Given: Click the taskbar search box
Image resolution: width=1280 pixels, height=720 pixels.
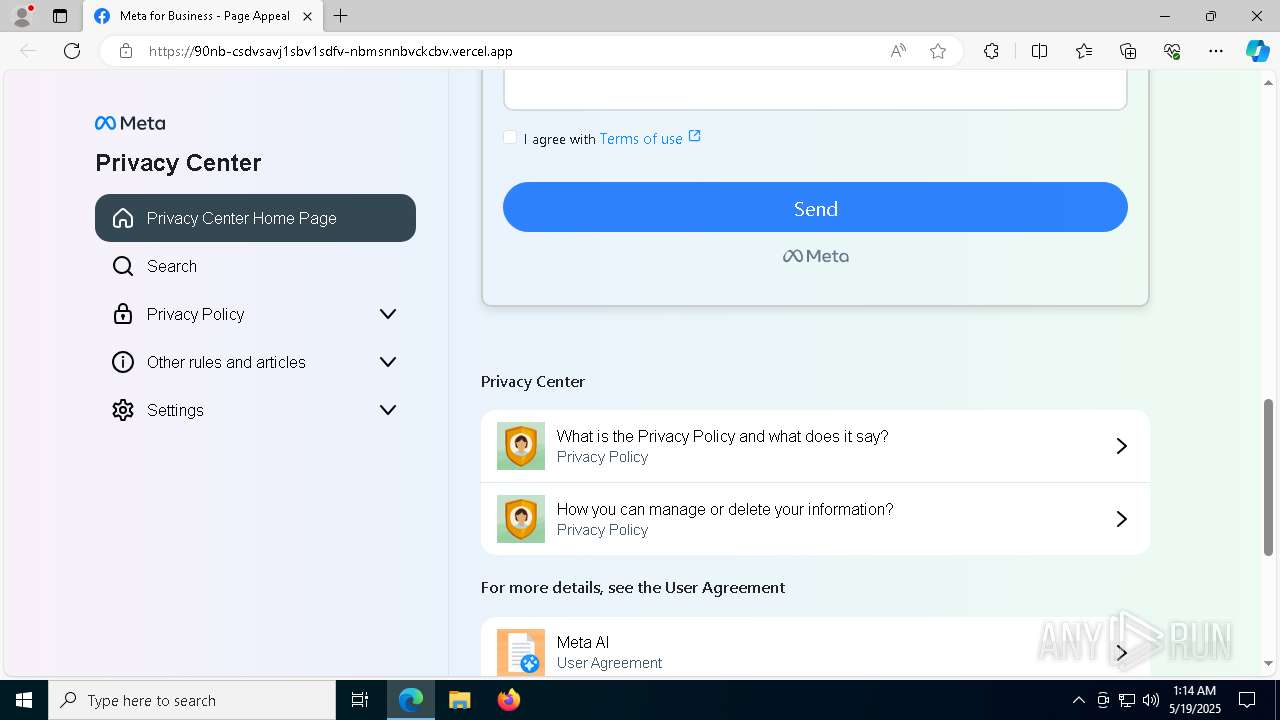Looking at the screenshot, I should click(192, 700).
